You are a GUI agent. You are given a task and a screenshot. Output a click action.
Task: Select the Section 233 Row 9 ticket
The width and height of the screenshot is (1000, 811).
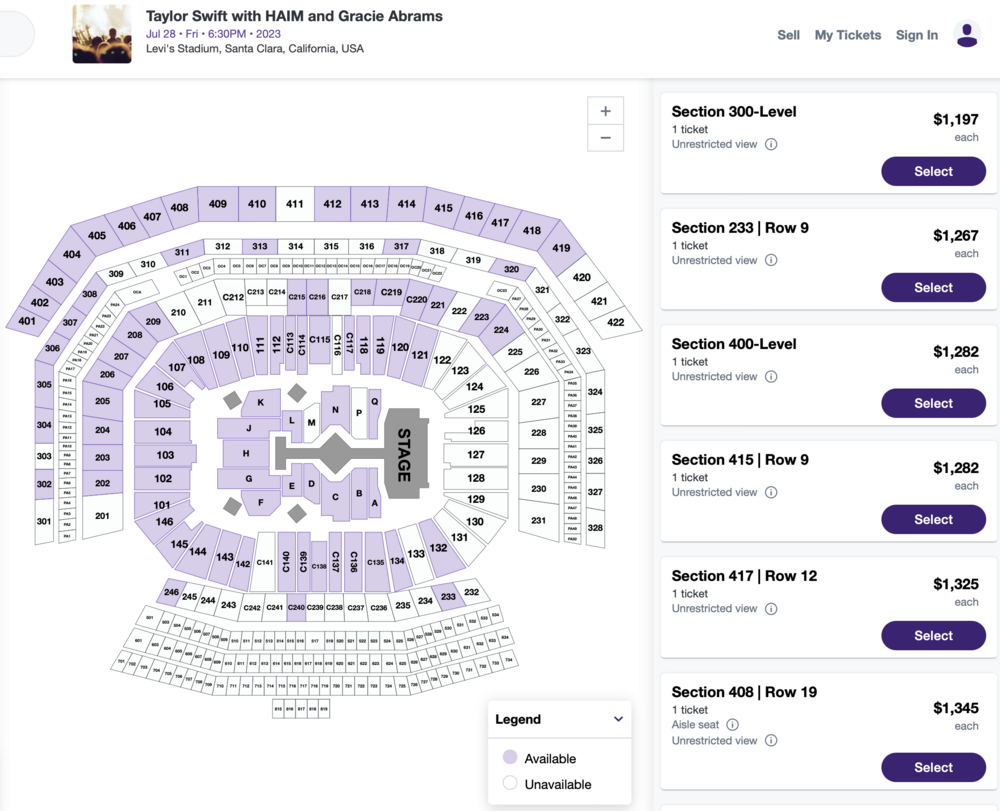point(933,287)
